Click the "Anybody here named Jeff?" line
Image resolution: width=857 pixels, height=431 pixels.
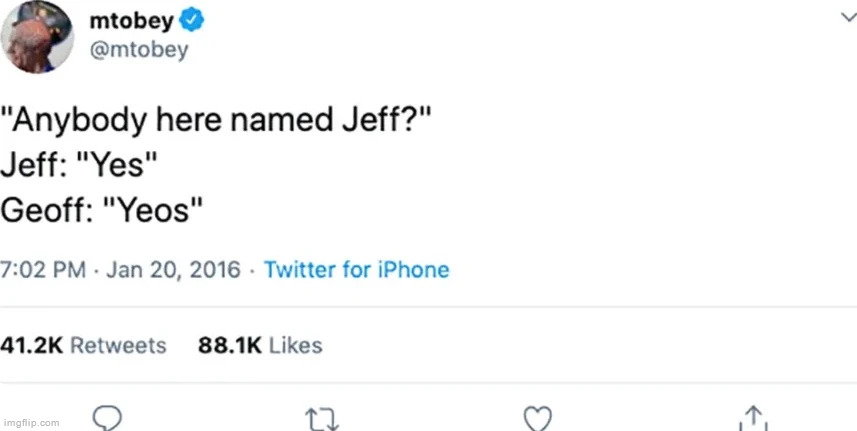(218, 122)
